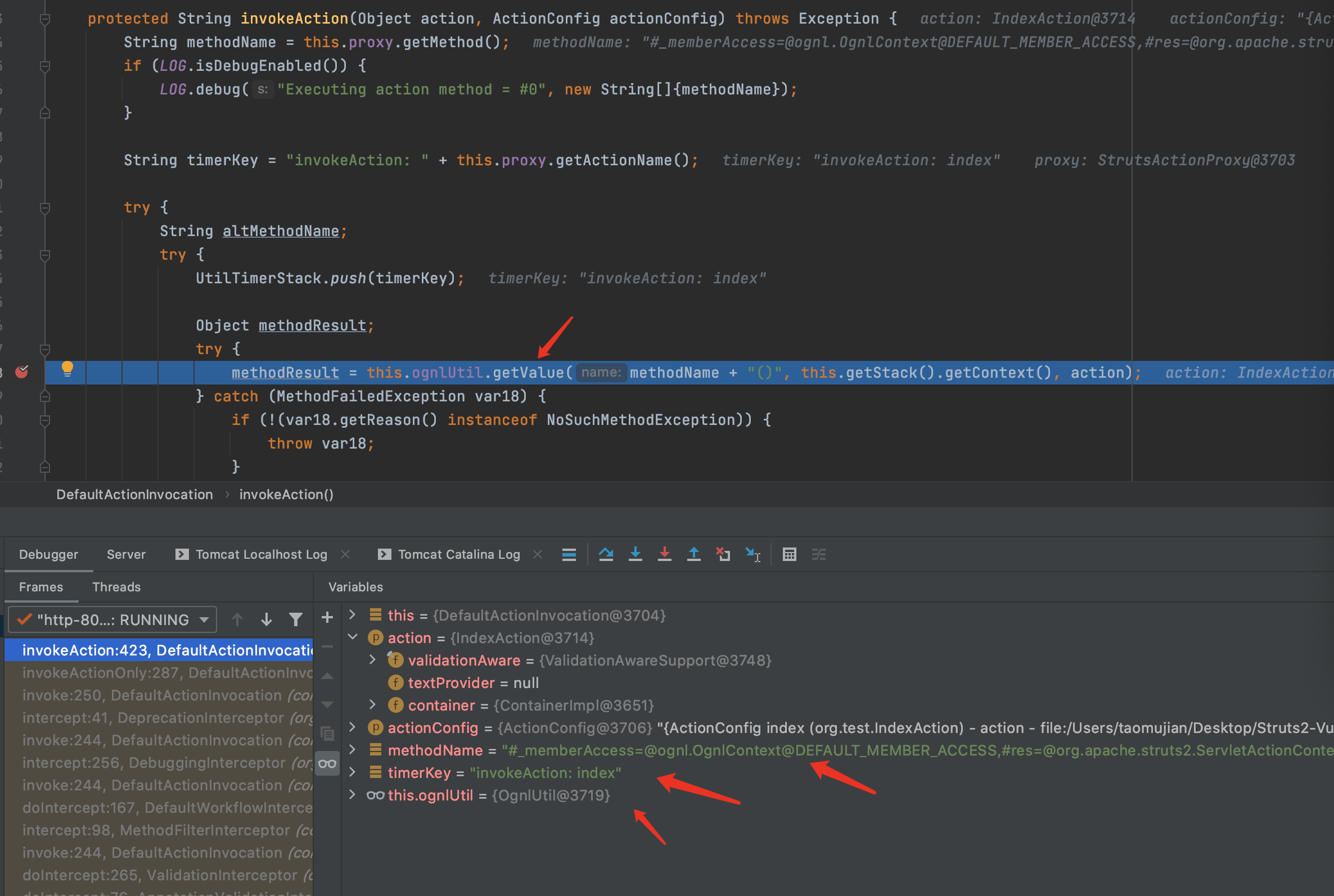Click the underlined methodResult declaration
The width and height of the screenshot is (1334, 896).
312,325
